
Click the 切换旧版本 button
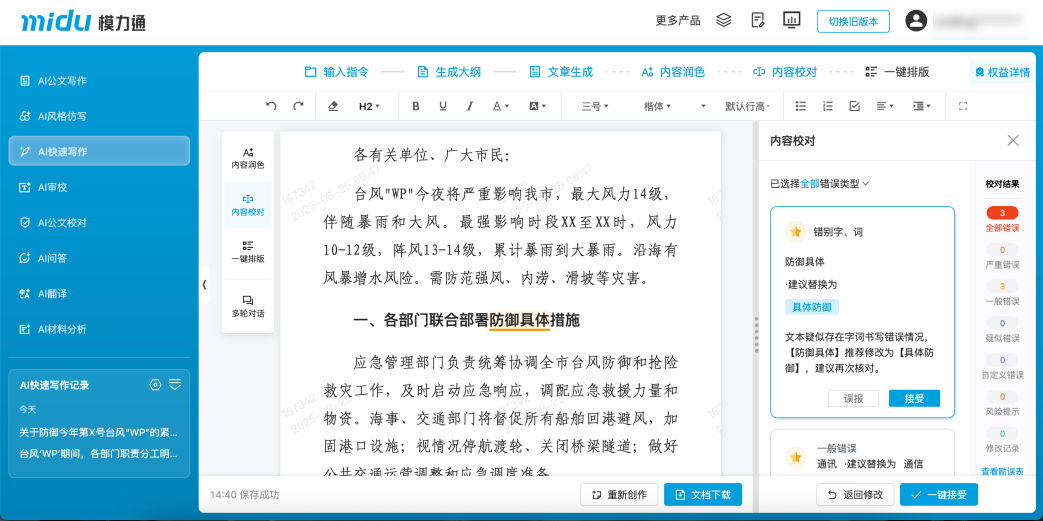(x=853, y=21)
